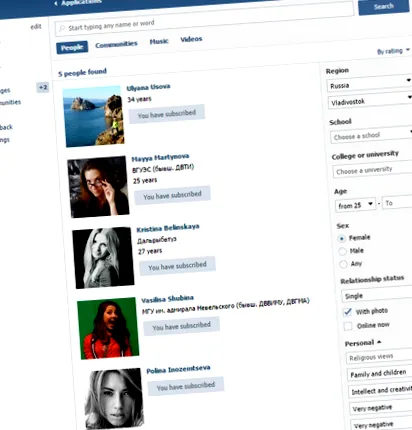Click the +2 counter badge in the sidebar

click(x=43, y=87)
